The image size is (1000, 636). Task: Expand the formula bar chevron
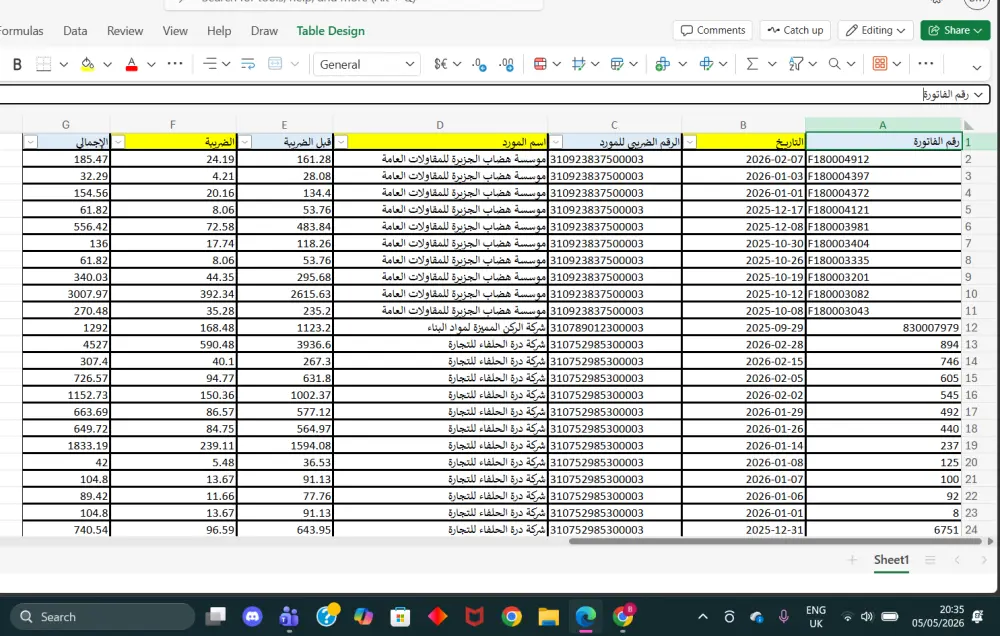click(978, 94)
